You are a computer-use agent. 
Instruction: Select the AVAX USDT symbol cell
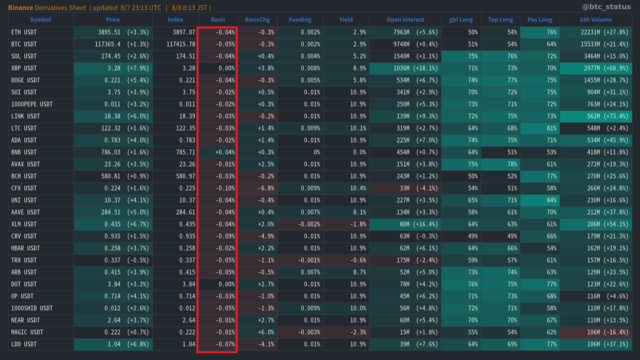point(41,164)
